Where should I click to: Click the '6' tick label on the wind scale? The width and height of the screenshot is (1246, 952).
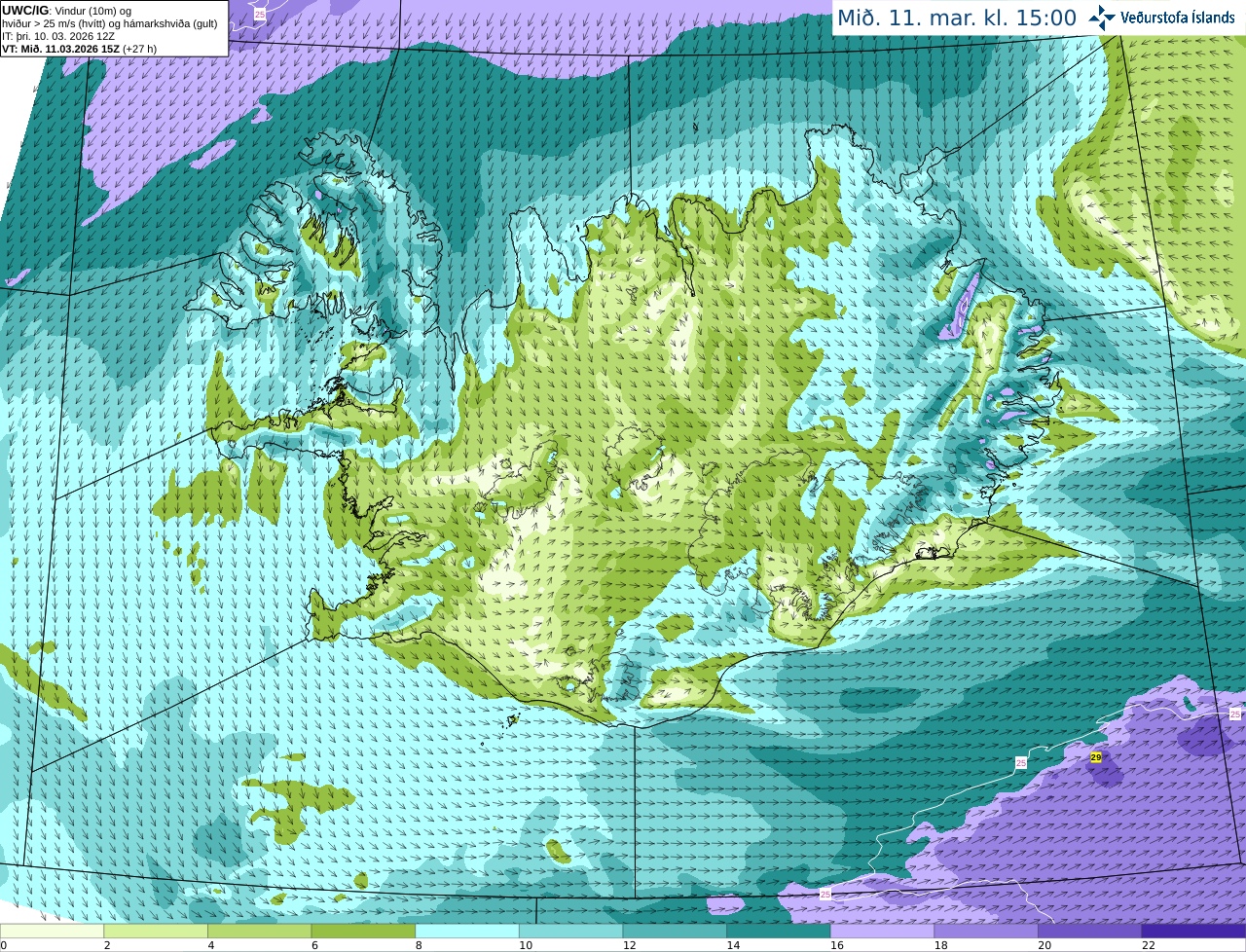coord(314,945)
